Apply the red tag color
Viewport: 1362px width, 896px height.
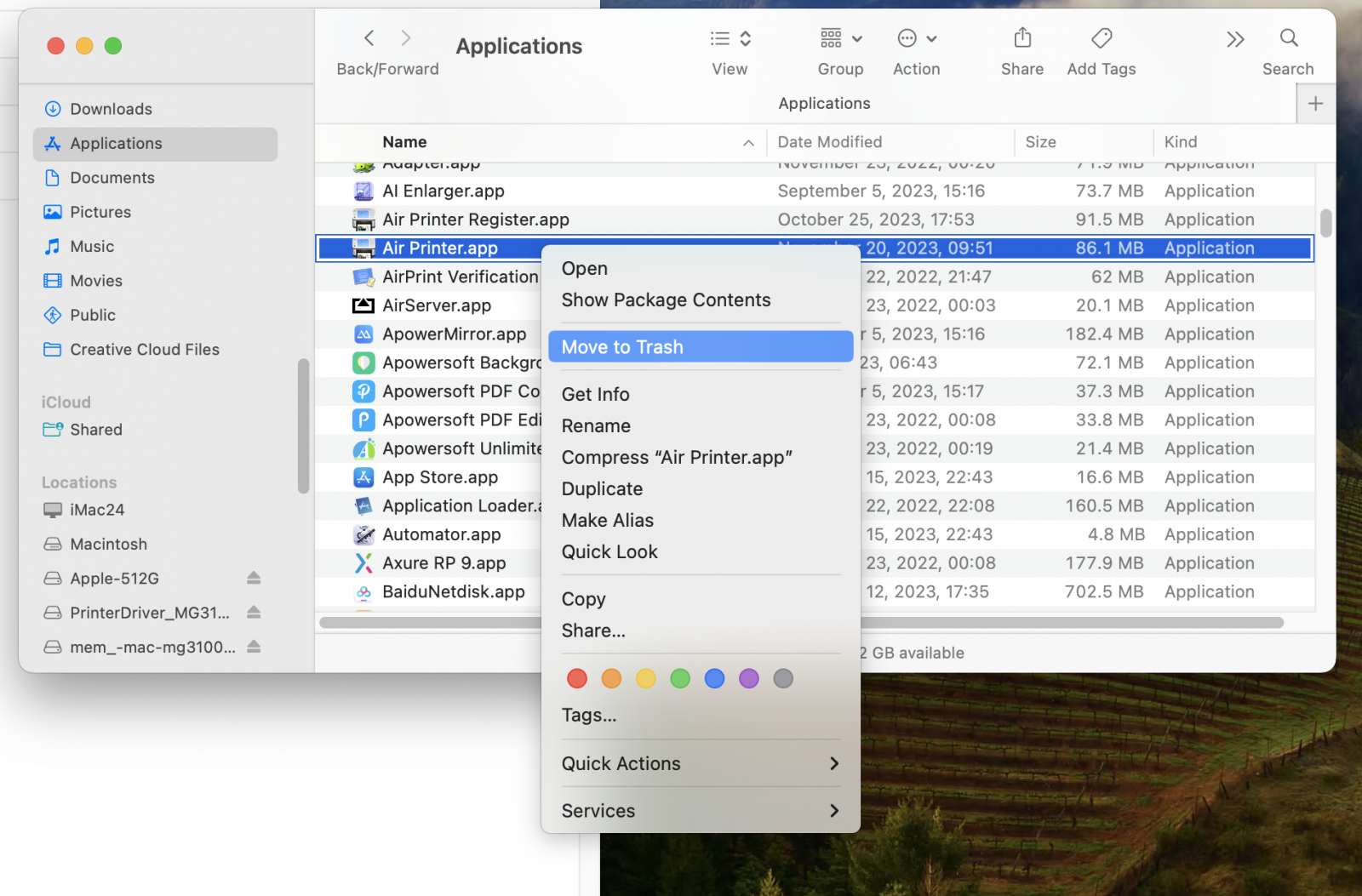pos(577,678)
